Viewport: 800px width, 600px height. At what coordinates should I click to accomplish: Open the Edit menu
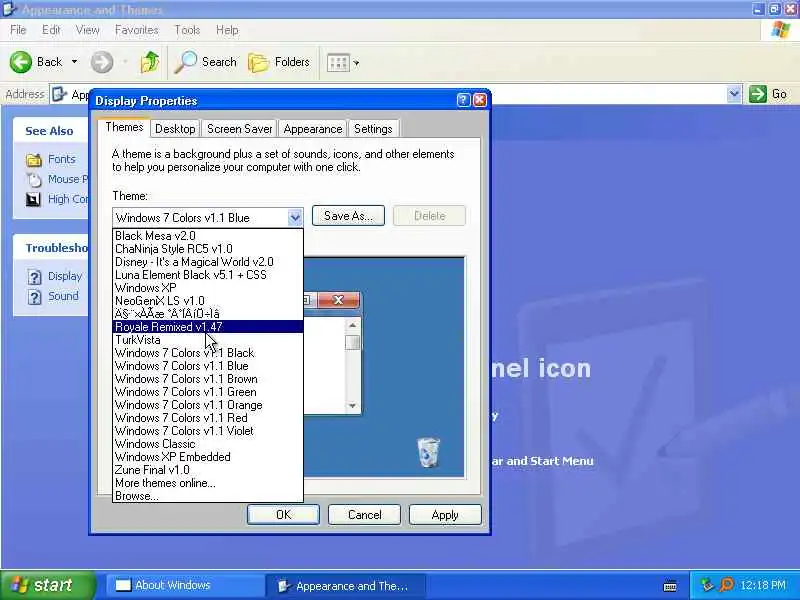coord(51,30)
